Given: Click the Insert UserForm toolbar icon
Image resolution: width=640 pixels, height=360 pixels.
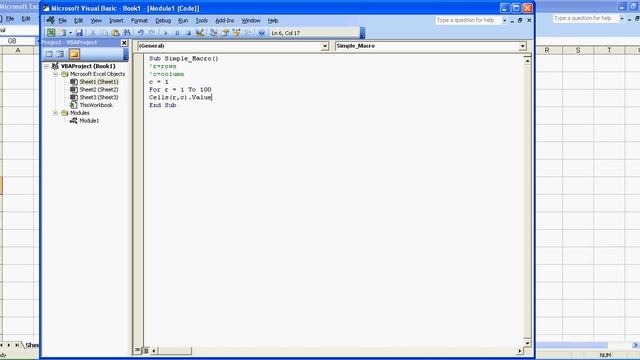Looking at the screenshot, I should [x=62, y=33].
